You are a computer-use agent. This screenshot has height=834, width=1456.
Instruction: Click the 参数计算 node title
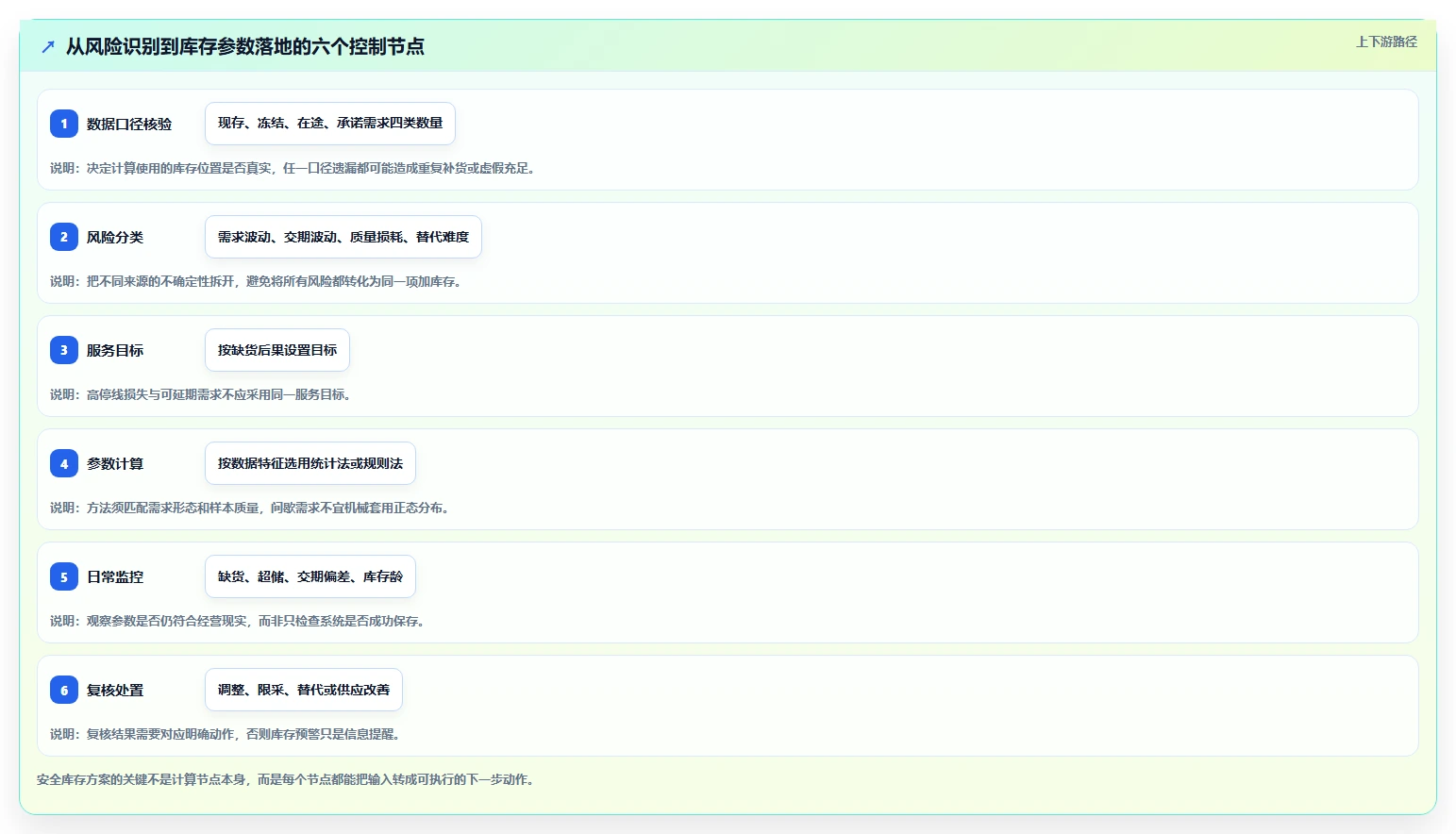pos(115,463)
